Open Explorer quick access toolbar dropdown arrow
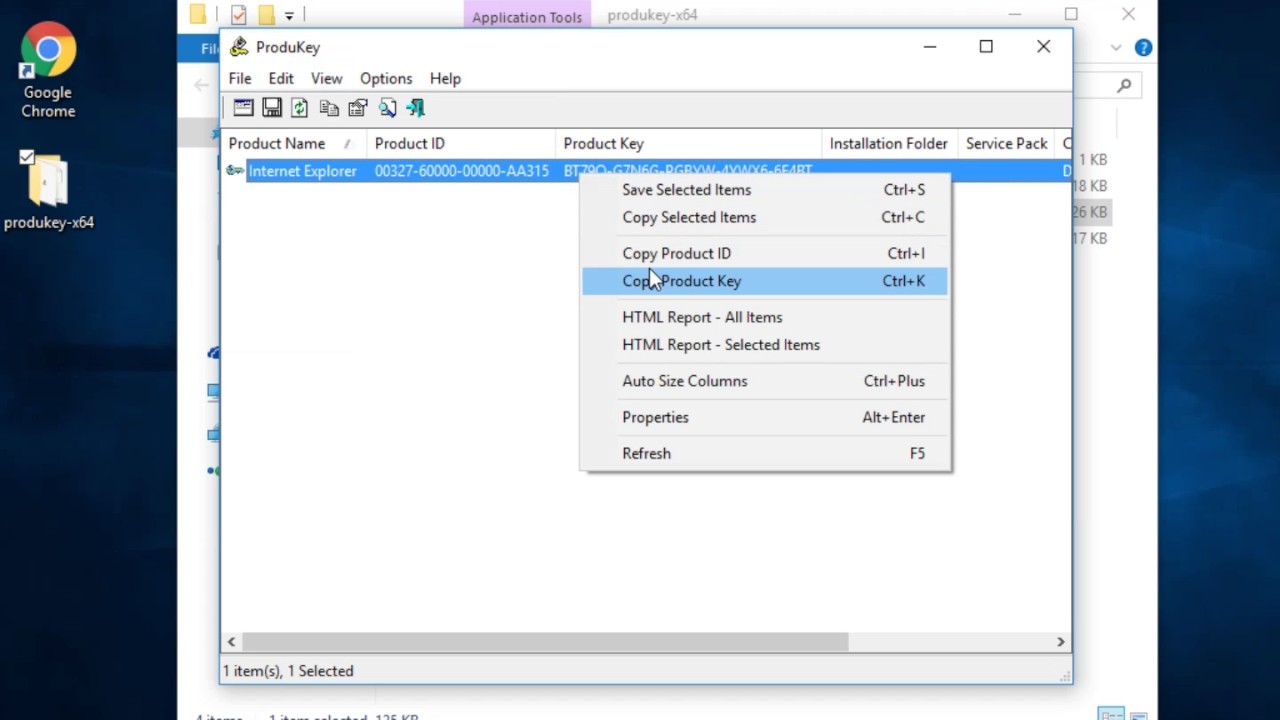 click(x=289, y=15)
